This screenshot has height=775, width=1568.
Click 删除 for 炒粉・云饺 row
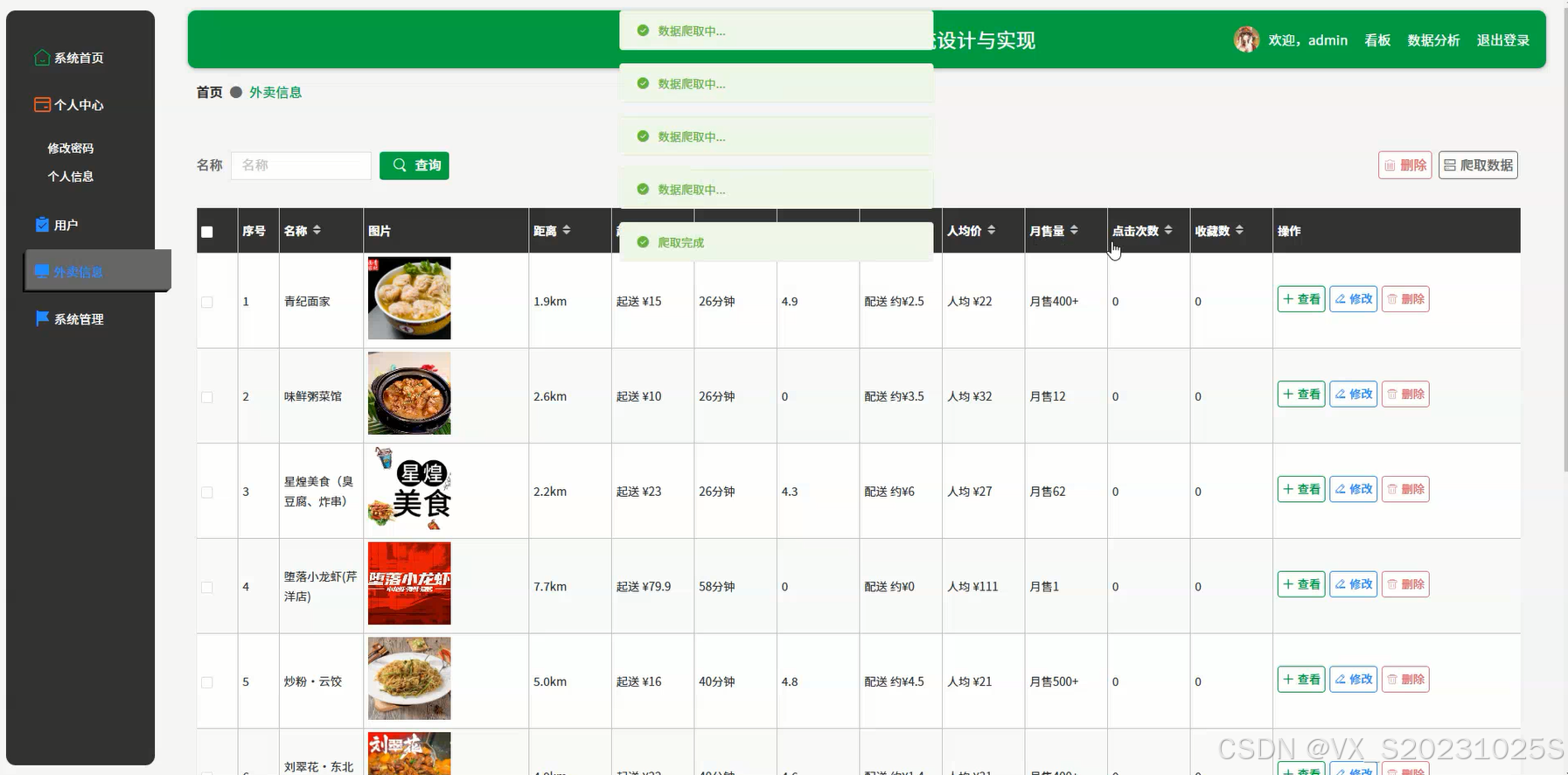click(1405, 680)
